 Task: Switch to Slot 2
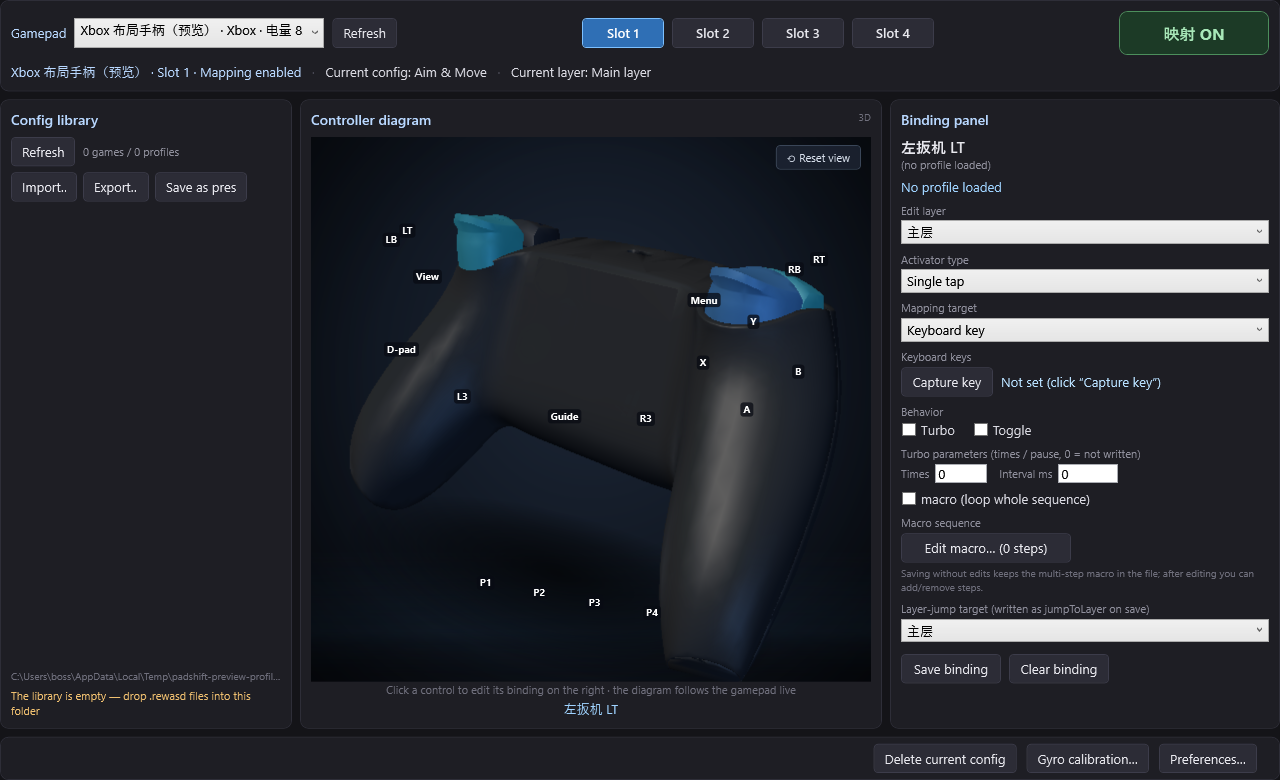(713, 33)
